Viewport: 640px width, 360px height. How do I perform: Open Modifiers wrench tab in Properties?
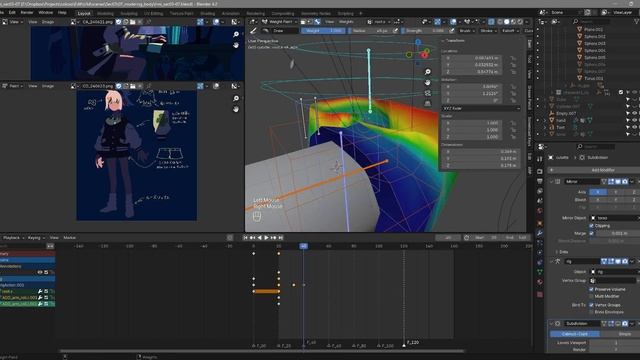point(540,233)
